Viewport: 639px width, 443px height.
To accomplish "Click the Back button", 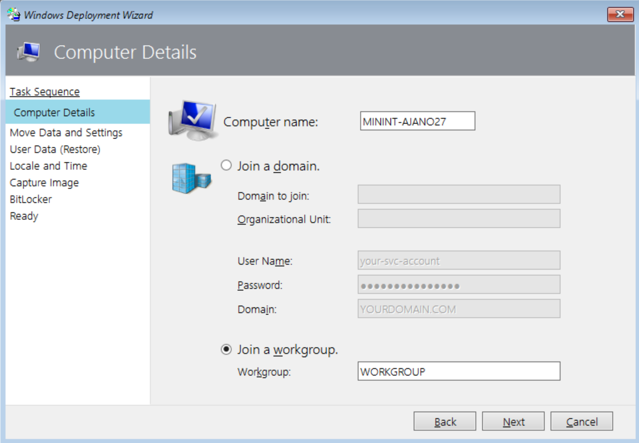I will pyautogui.click(x=445, y=421).
